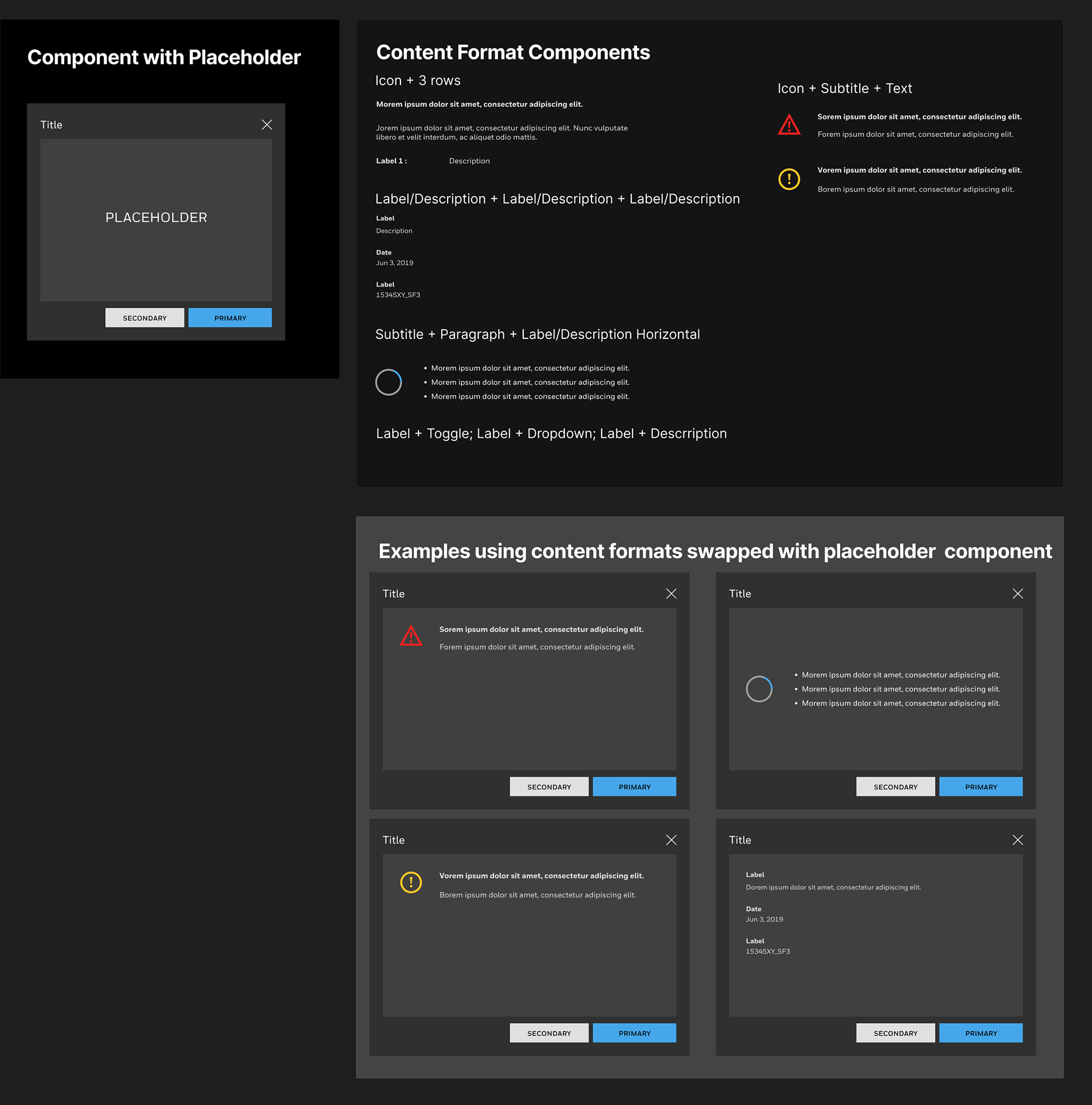The image size is (1092, 1105).
Task: Click yellow exclamation icon in bottom-left dialog
Action: [x=411, y=882]
